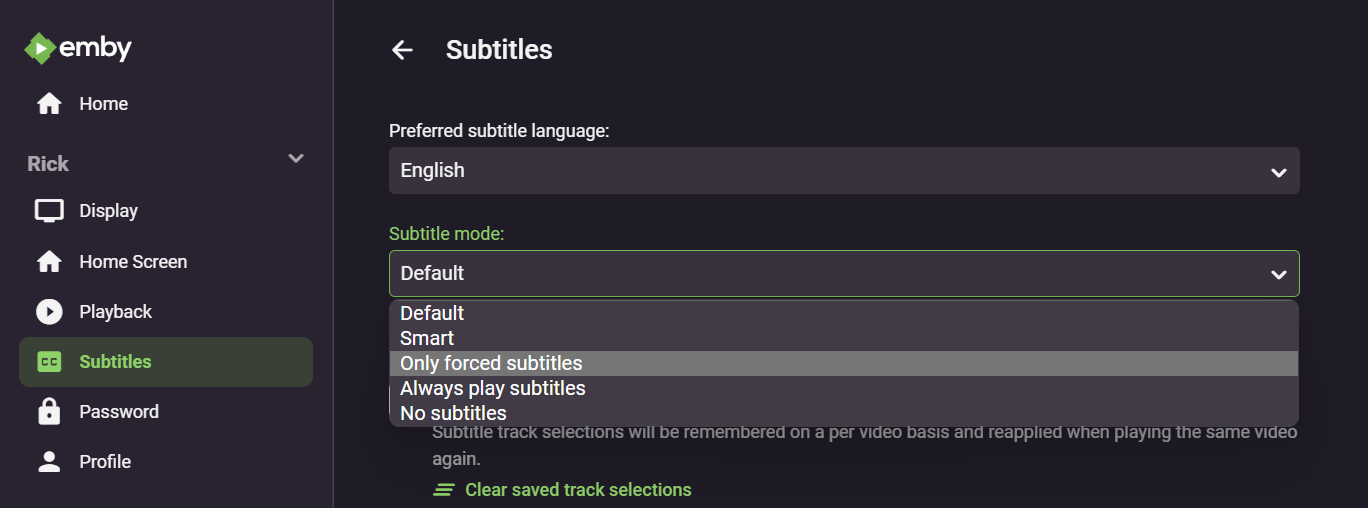This screenshot has width=1368, height=508.
Task: Choose the No subtitles option
Action: (x=453, y=413)
